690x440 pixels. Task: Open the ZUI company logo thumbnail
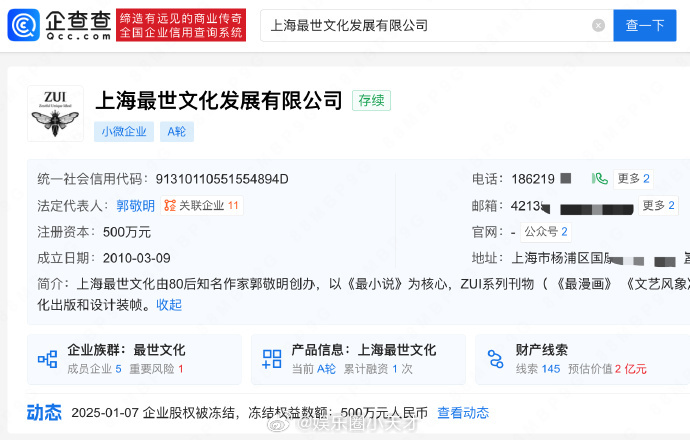point(55,114)
